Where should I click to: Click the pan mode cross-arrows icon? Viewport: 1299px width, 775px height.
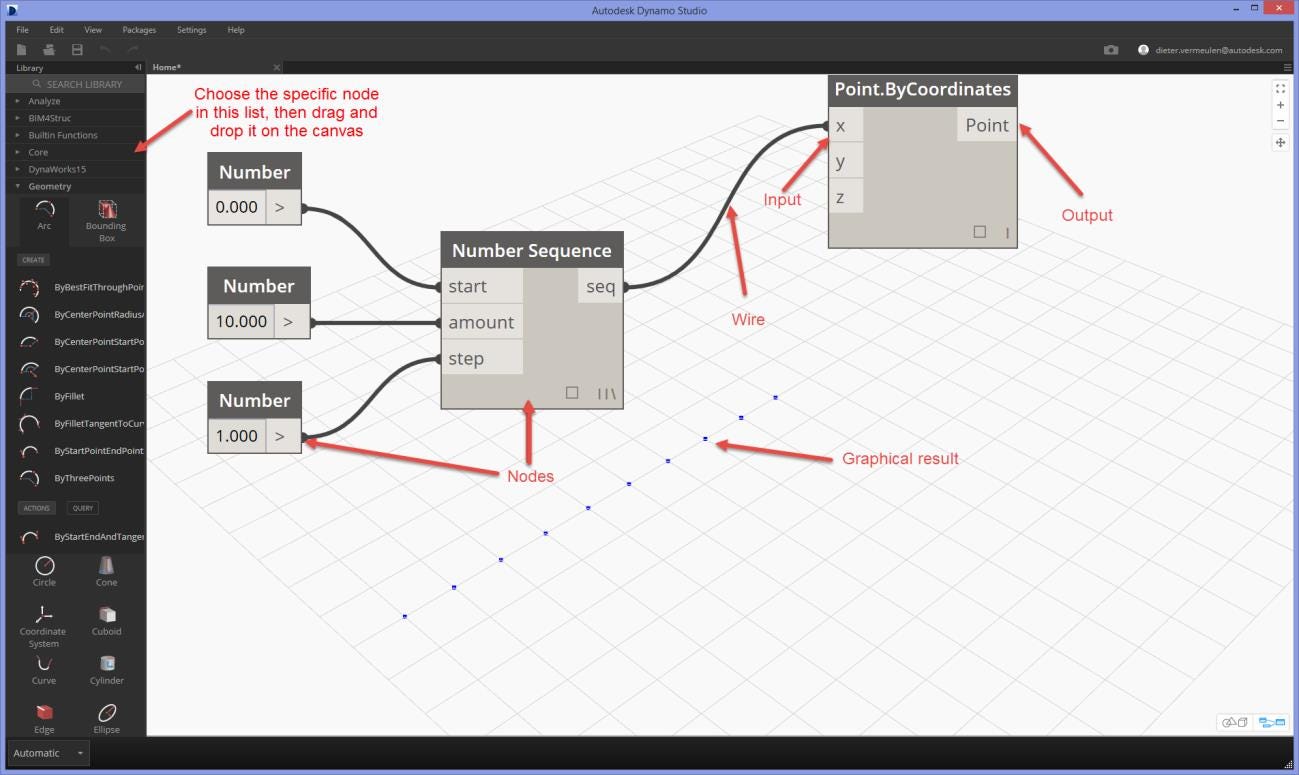[1280, 143]
